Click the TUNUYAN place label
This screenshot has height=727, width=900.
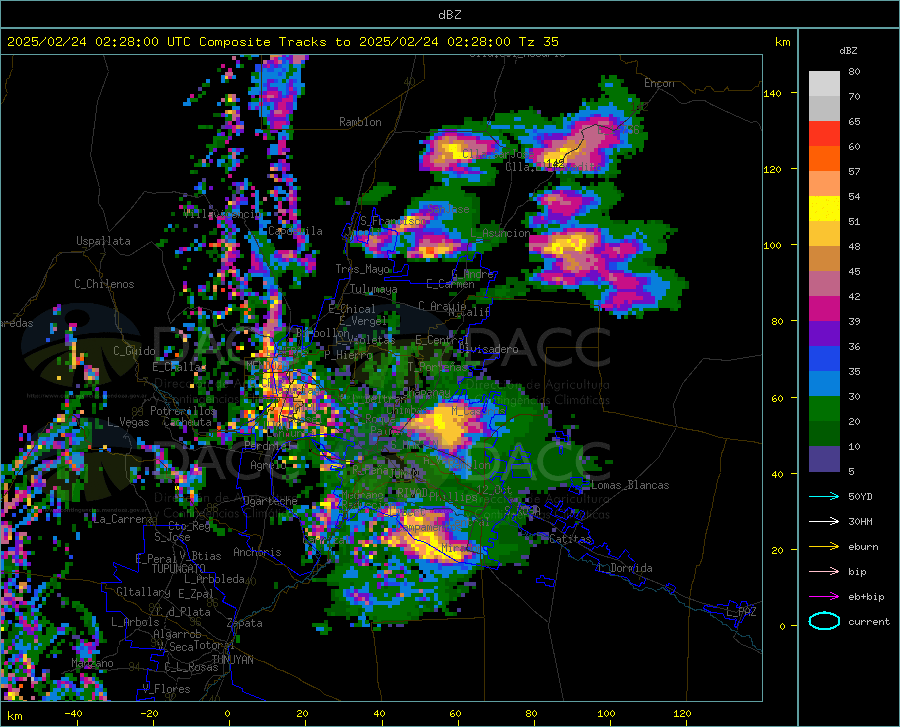pos(232,660)
